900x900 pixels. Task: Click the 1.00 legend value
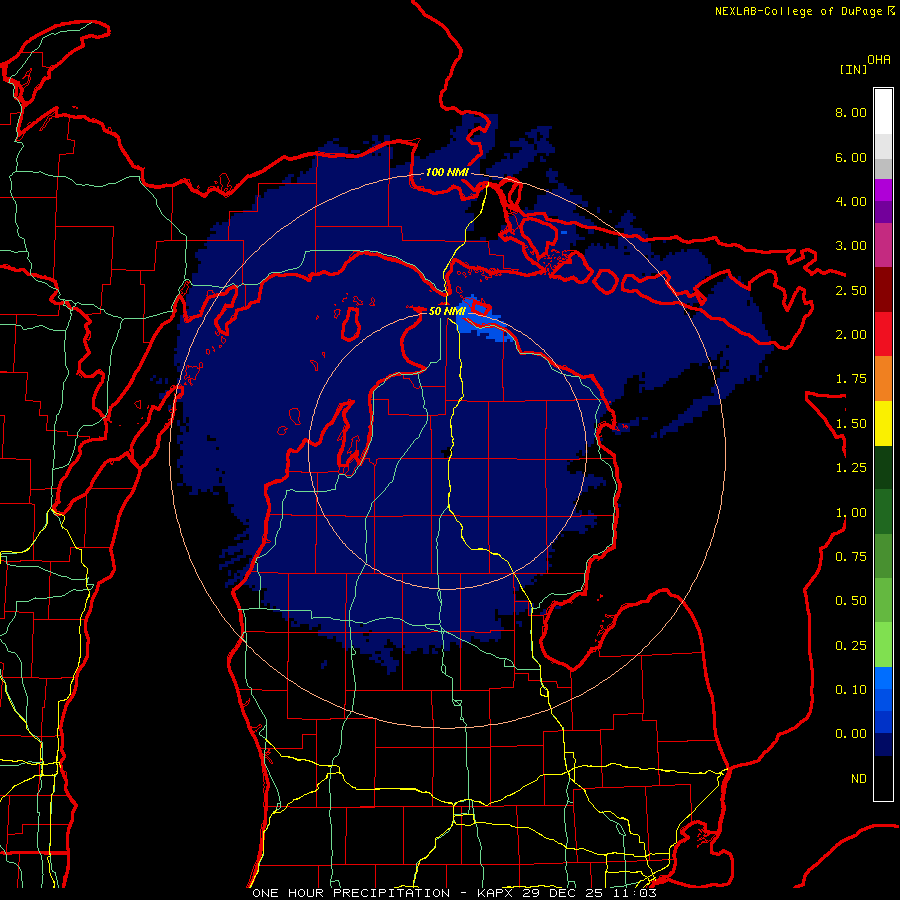(851, 513)
